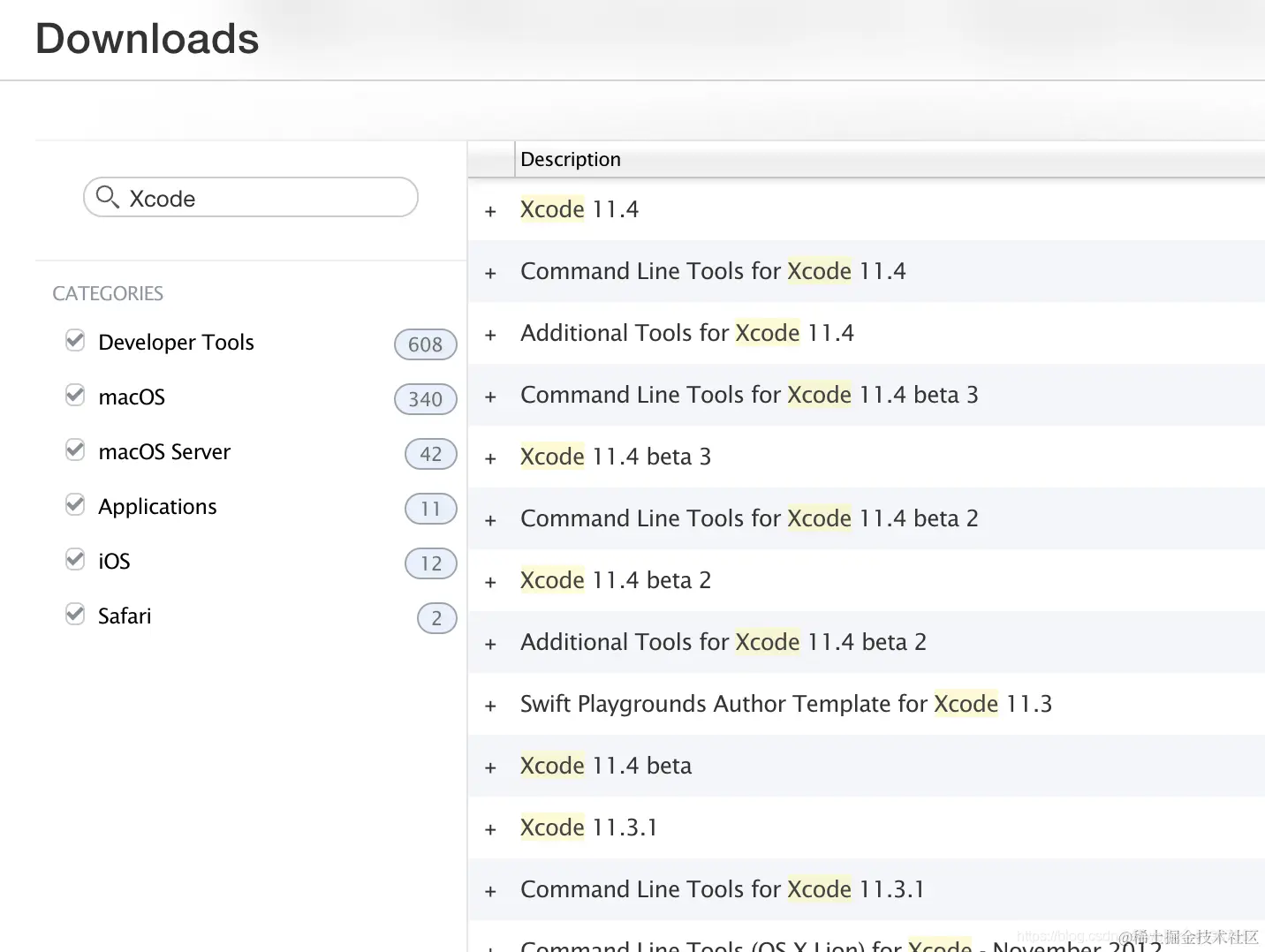Select 'Command Line Tools for Xcode 11.4 beta 3'

[x=749, y=395]
